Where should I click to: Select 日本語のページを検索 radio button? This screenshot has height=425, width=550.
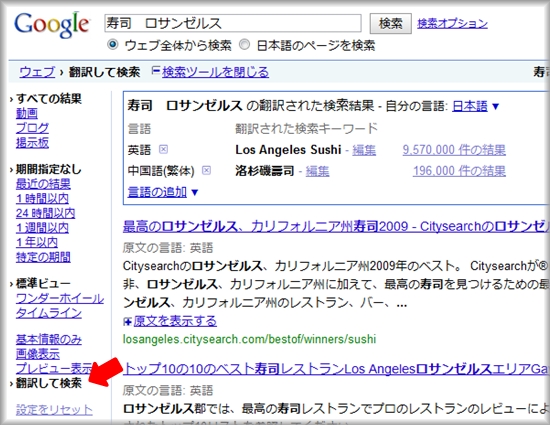tap(244, 45)
